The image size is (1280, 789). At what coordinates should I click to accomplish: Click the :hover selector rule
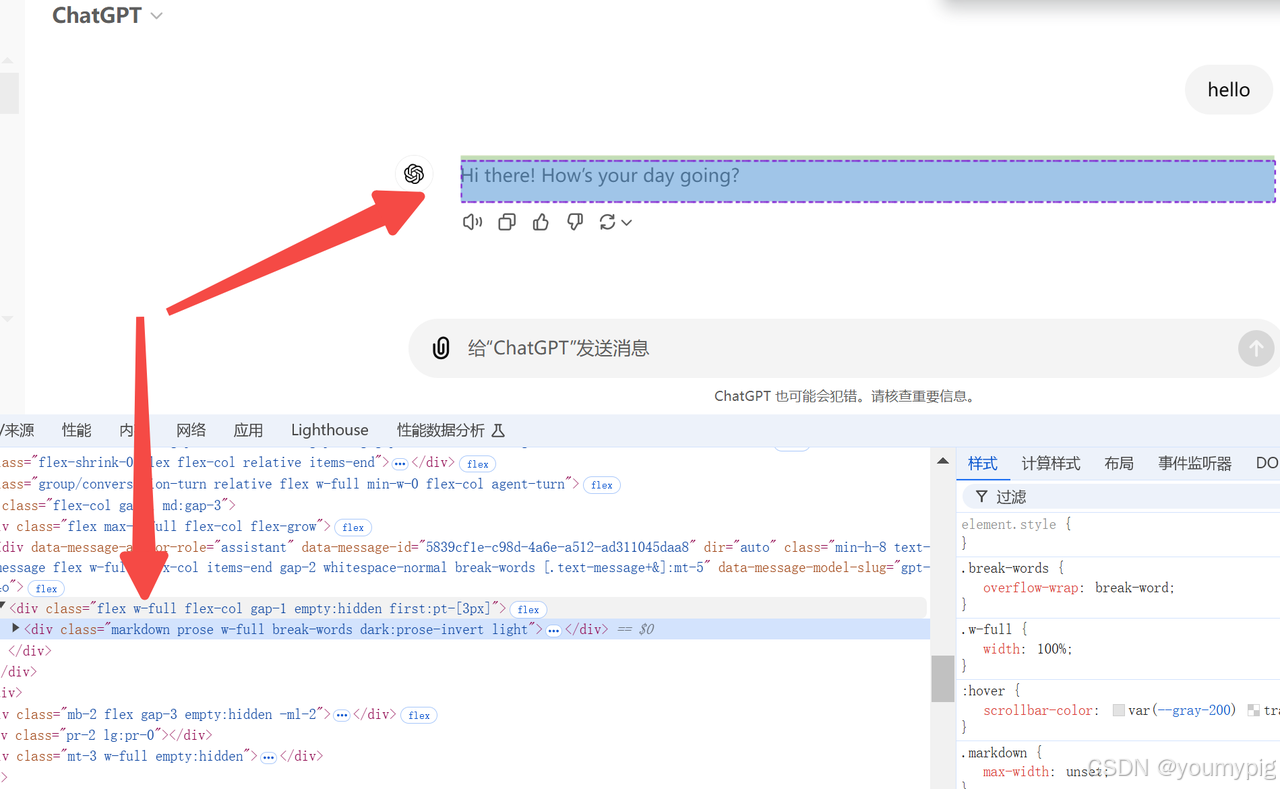point(983,690)
